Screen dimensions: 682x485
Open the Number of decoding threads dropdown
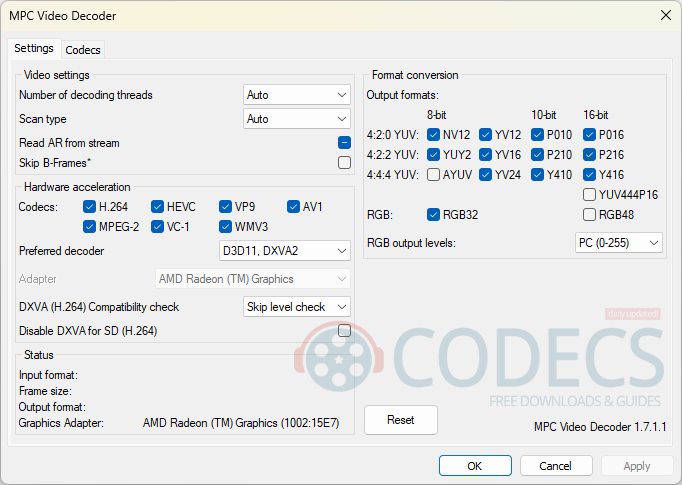[297, 95]
